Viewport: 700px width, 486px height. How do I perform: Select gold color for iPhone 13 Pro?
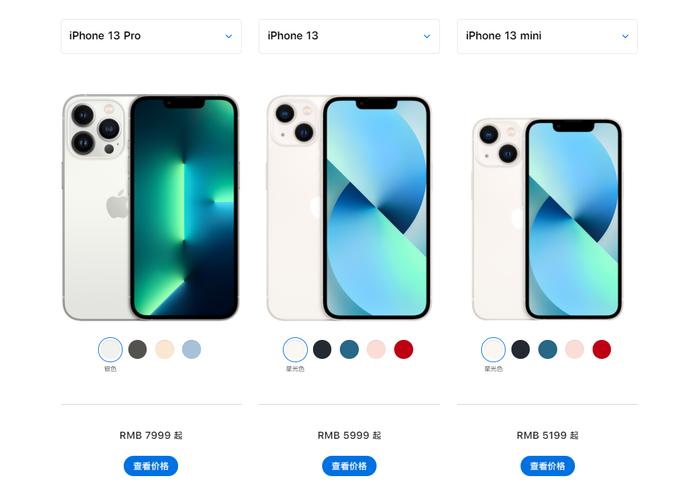(164, 349)
